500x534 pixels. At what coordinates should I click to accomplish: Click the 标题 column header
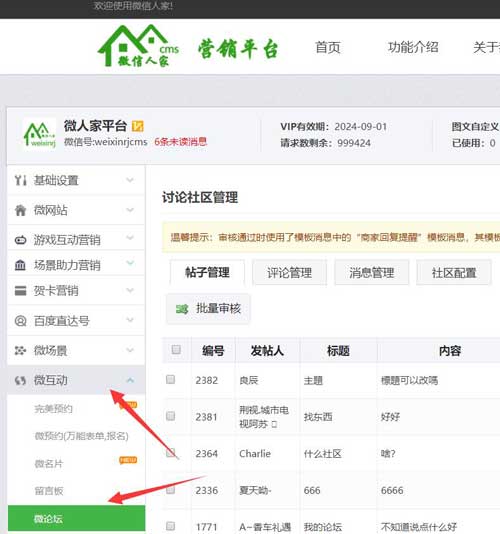(x=338, y=350)
